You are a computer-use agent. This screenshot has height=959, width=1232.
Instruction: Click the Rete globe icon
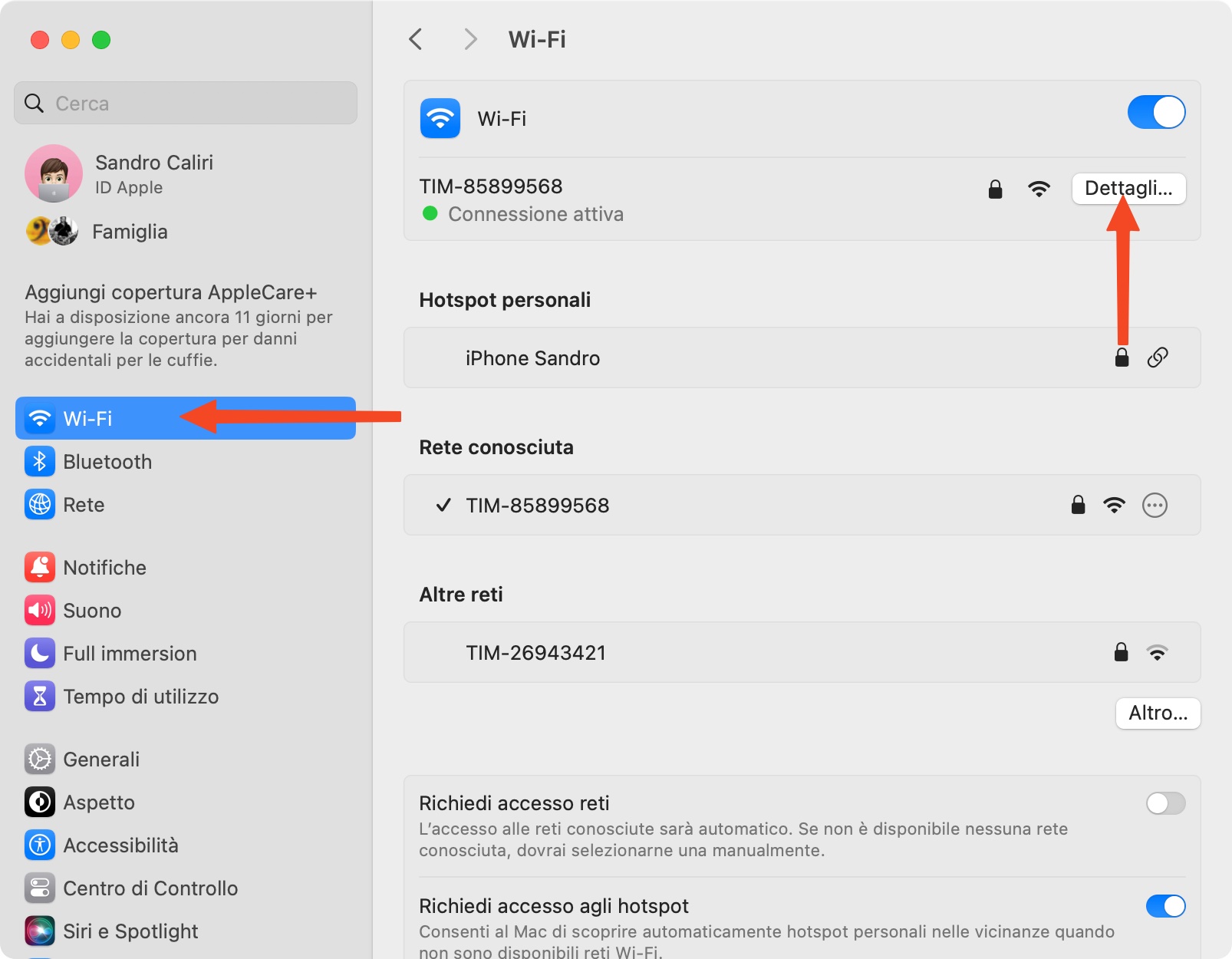[40, 504]
